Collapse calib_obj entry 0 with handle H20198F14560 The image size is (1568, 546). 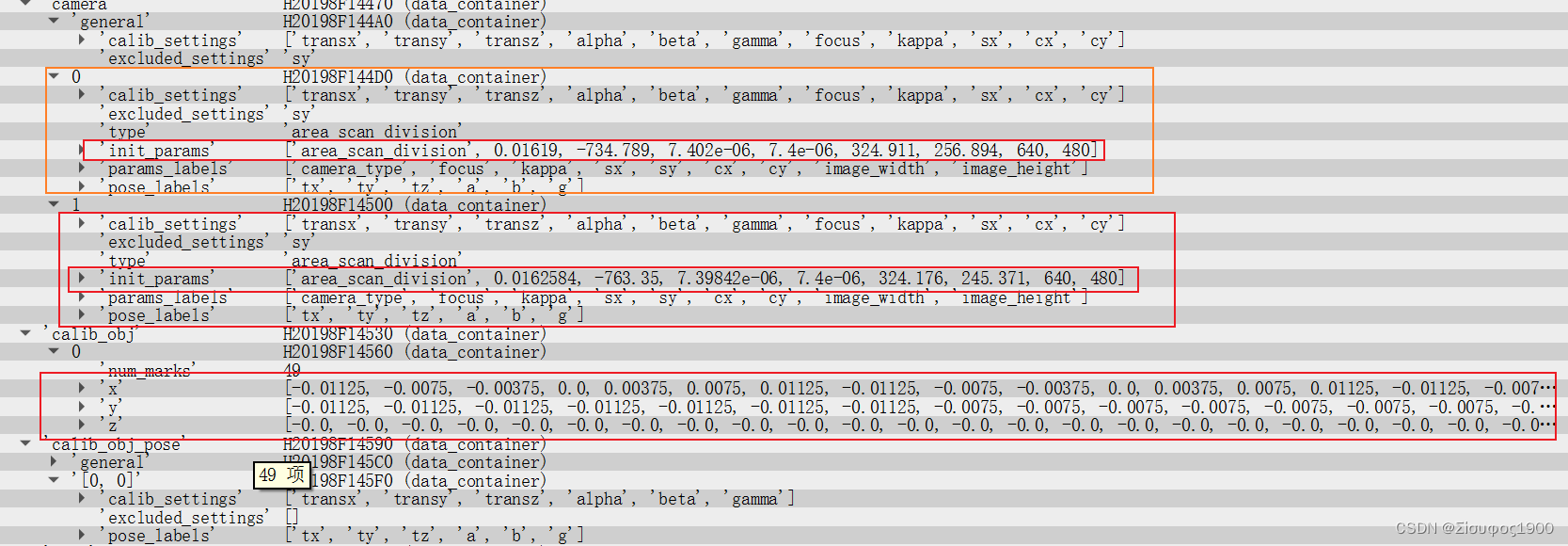(54, 351)
